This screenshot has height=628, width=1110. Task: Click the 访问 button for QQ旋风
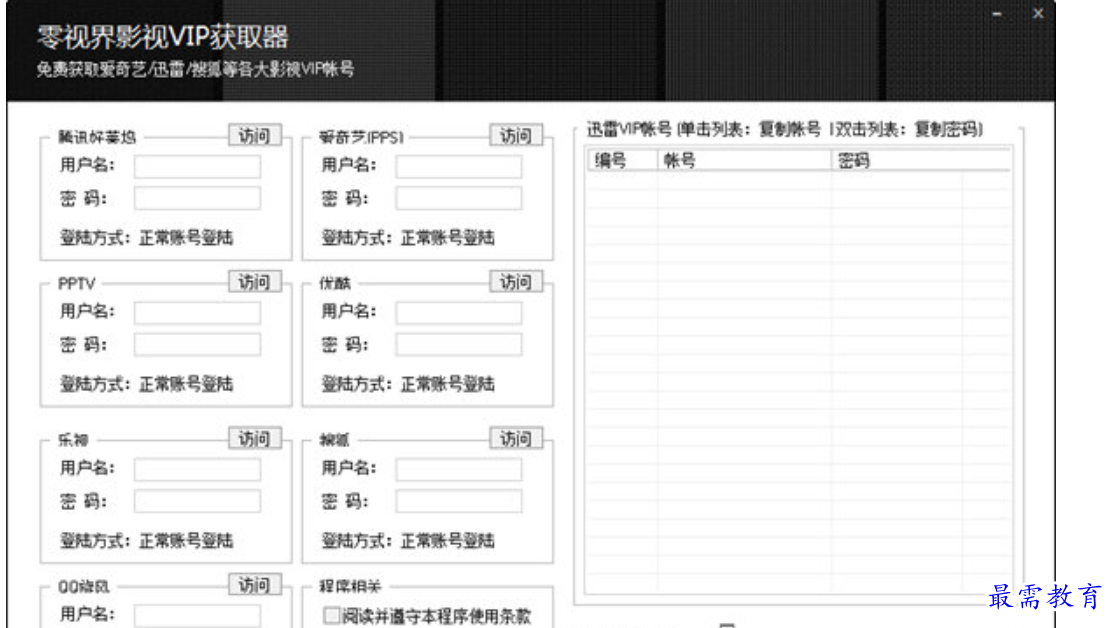pos(255,585)
